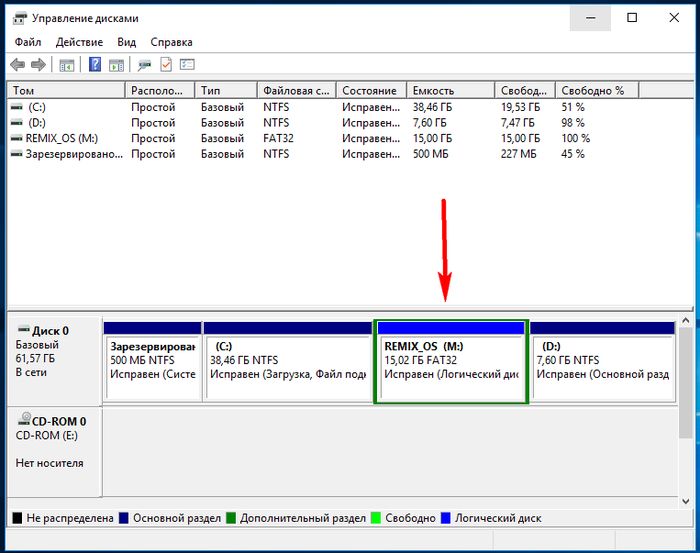Click the properties icon with red checkmark
This screenshot has width=700, height=553.
coord(166,65)
